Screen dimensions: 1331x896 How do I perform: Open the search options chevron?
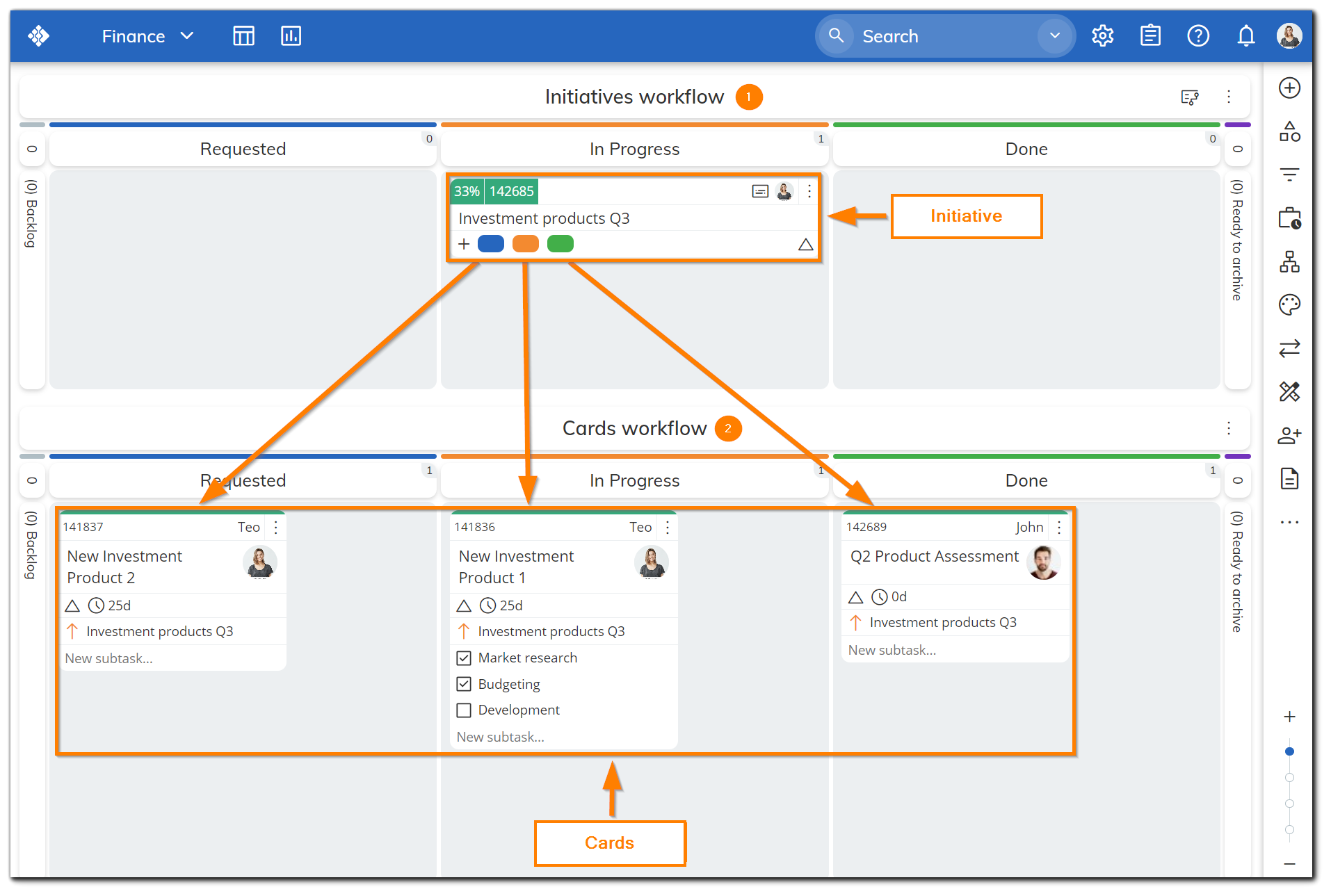coord(1055,35)
